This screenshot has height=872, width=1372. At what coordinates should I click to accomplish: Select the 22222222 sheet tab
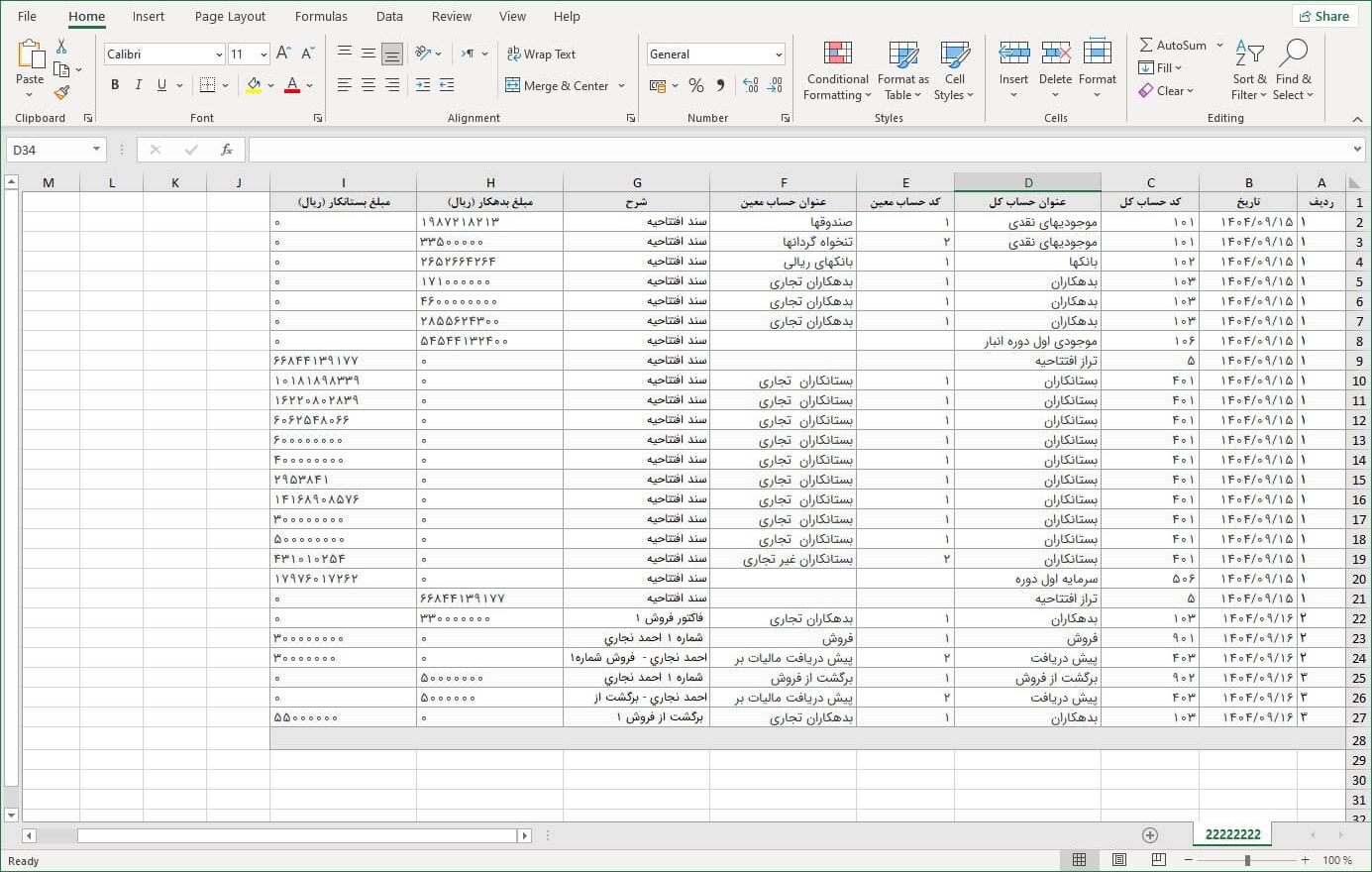1233,834
